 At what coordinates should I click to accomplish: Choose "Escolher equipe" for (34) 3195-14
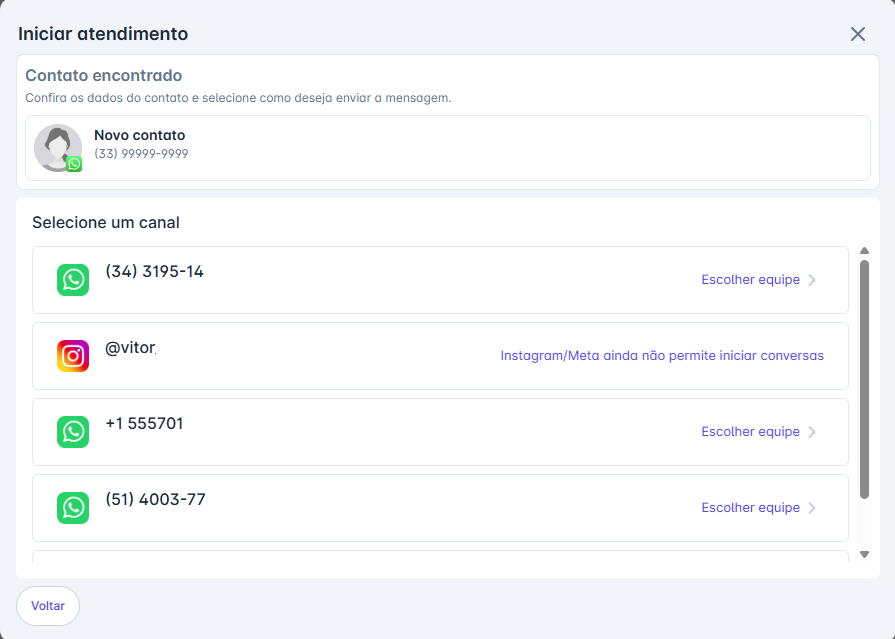[750, 280]
